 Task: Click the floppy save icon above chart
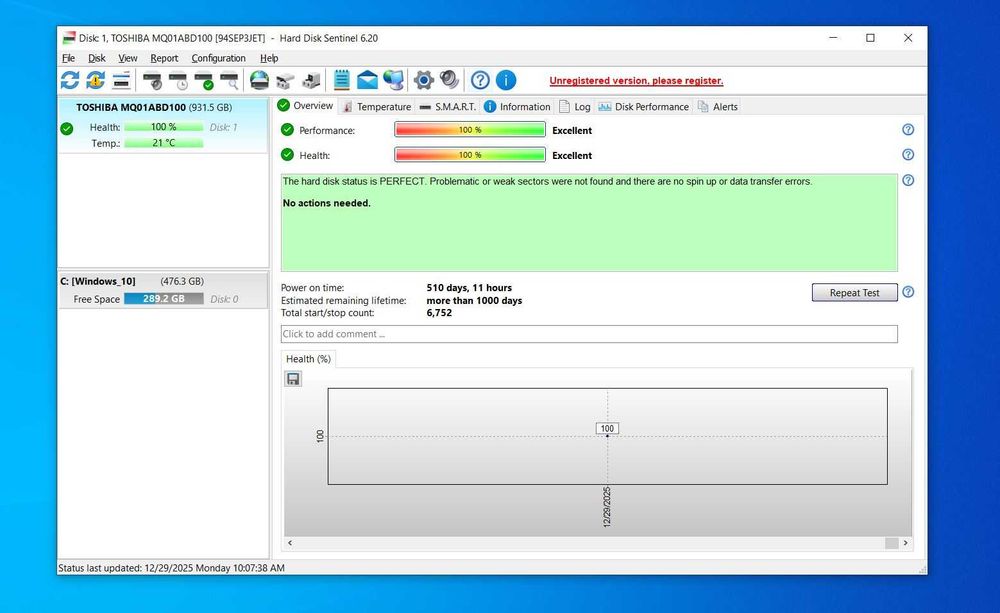pos(293,379)
